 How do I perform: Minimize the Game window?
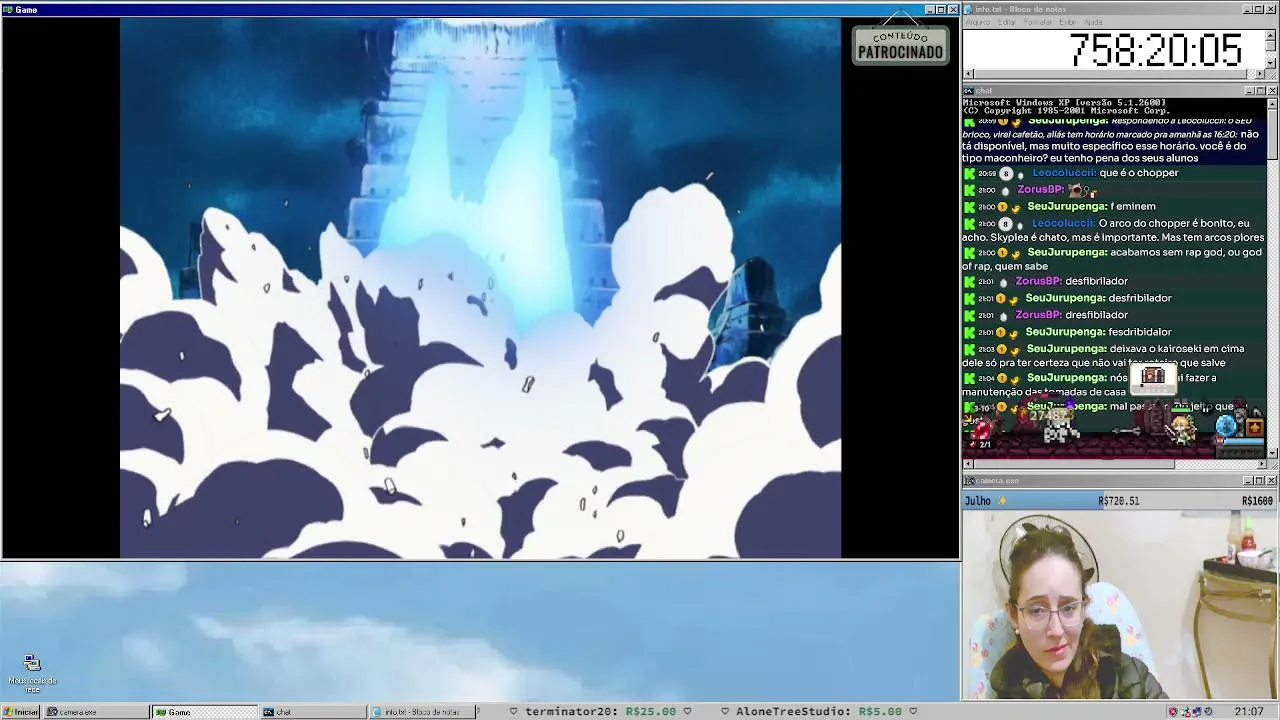pyautogui.click(x=929, y=9)
